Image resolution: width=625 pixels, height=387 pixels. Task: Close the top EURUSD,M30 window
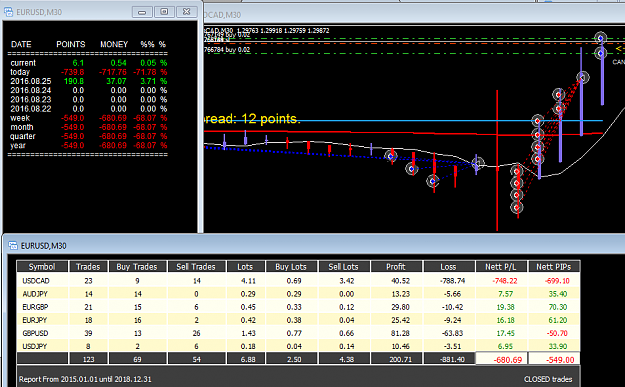[x=186, y=12]
